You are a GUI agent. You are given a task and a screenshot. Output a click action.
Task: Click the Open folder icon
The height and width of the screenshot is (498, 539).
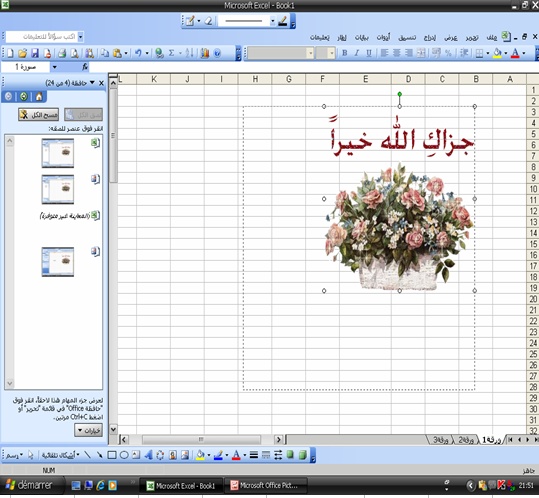pyautogui.click(x=22, y=53)
